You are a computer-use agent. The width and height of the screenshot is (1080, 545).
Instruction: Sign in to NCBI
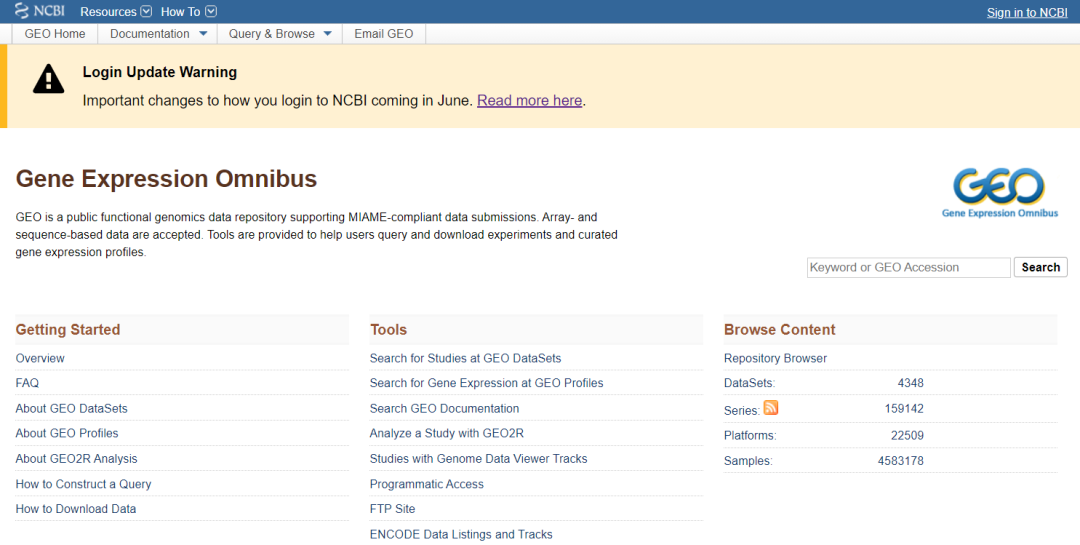tap(1027, 12)
